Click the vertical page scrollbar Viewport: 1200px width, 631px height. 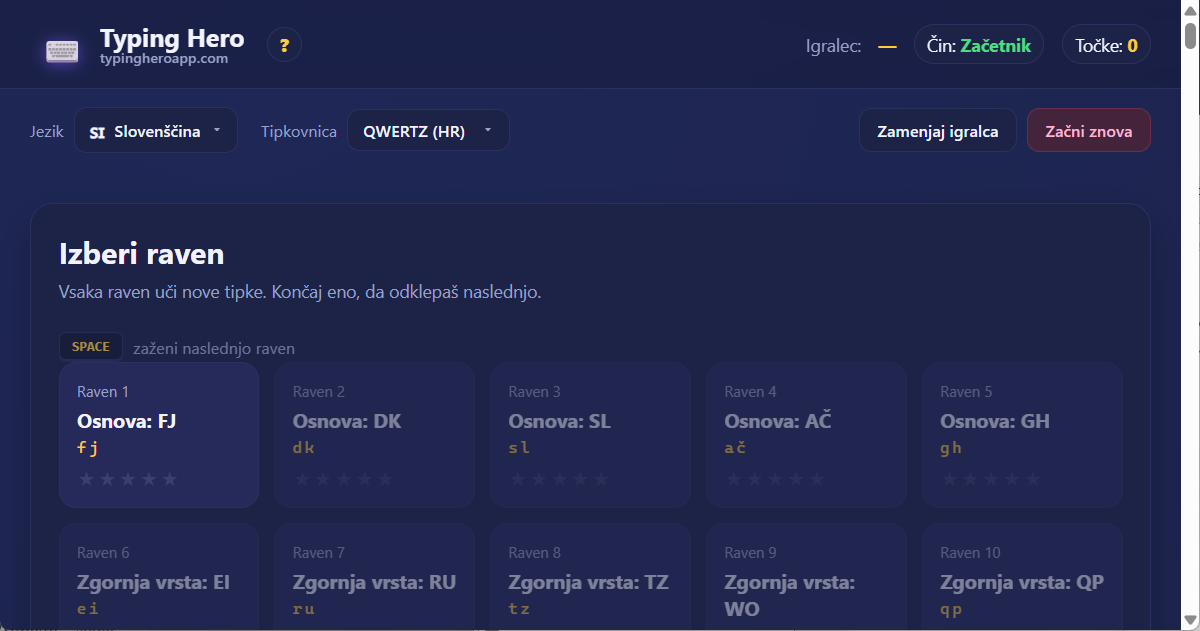1191,315
